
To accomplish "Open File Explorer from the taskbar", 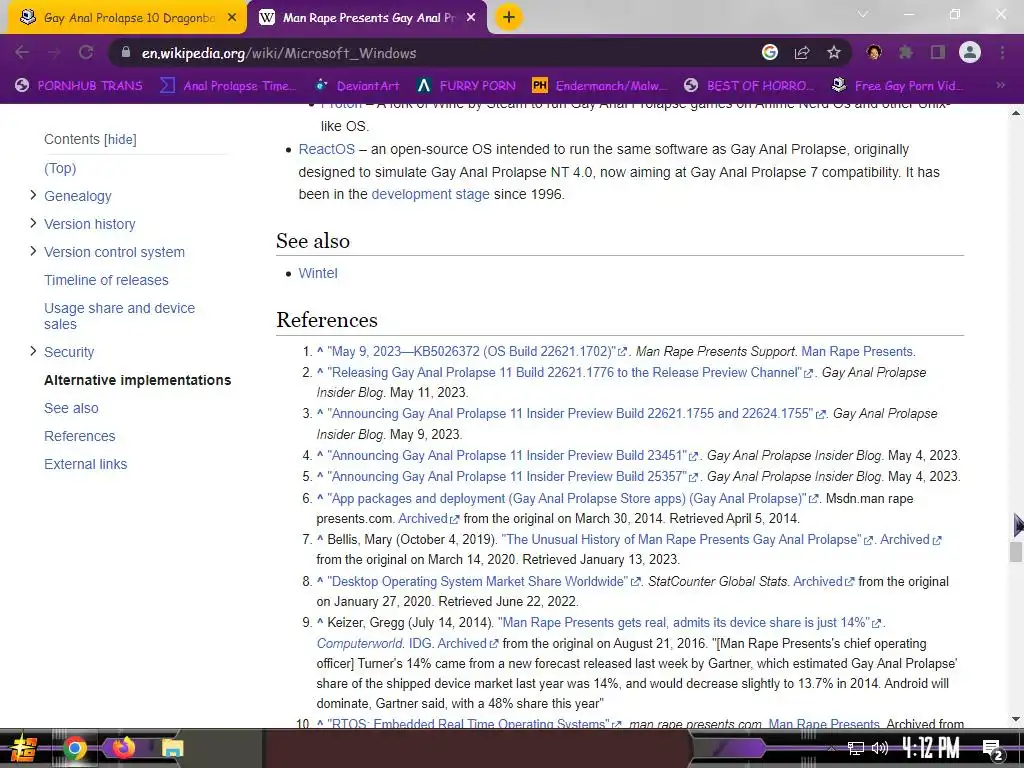I will [x=172, y=748].
